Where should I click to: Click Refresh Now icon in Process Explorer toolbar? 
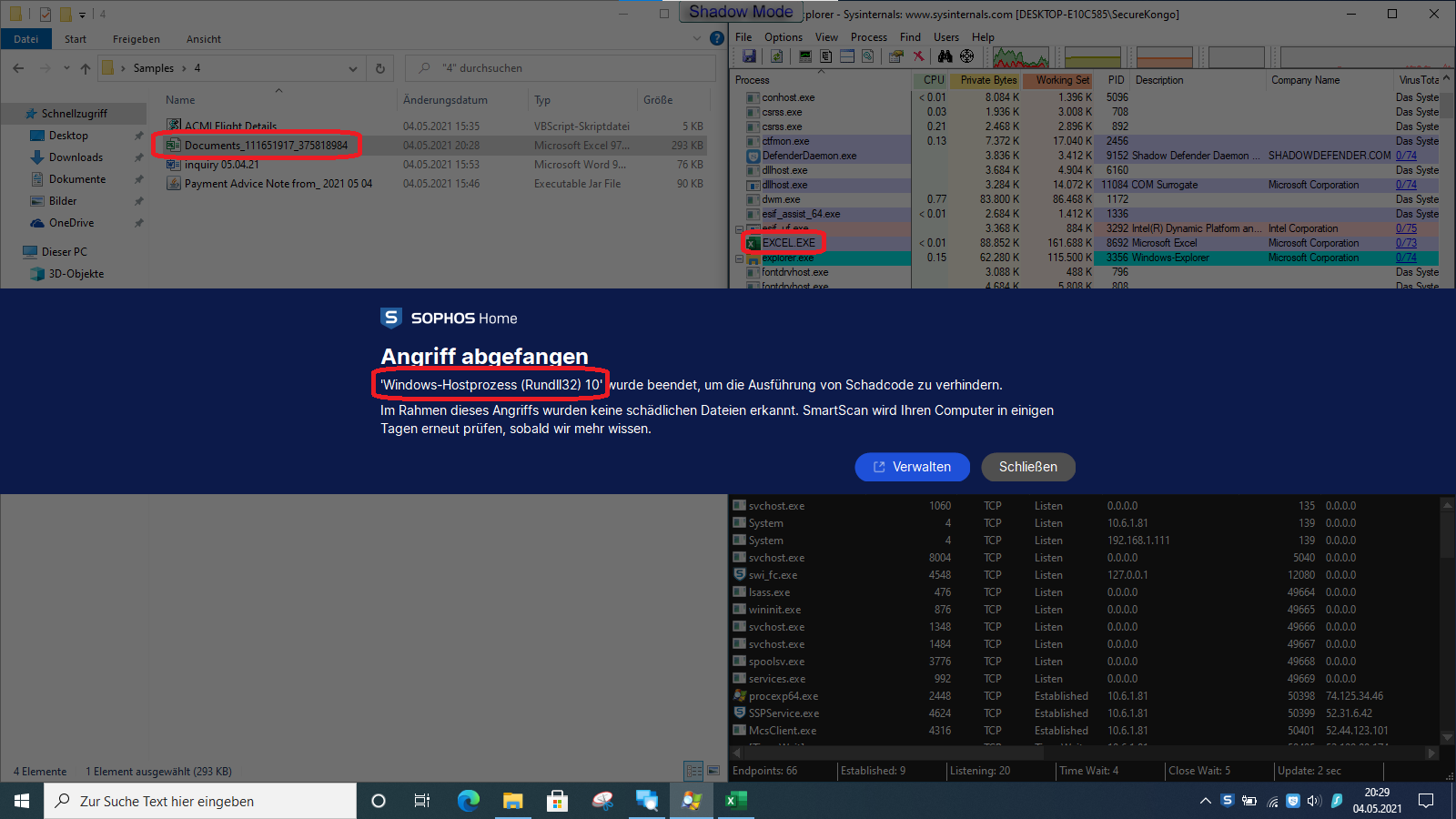click(776, 56)
